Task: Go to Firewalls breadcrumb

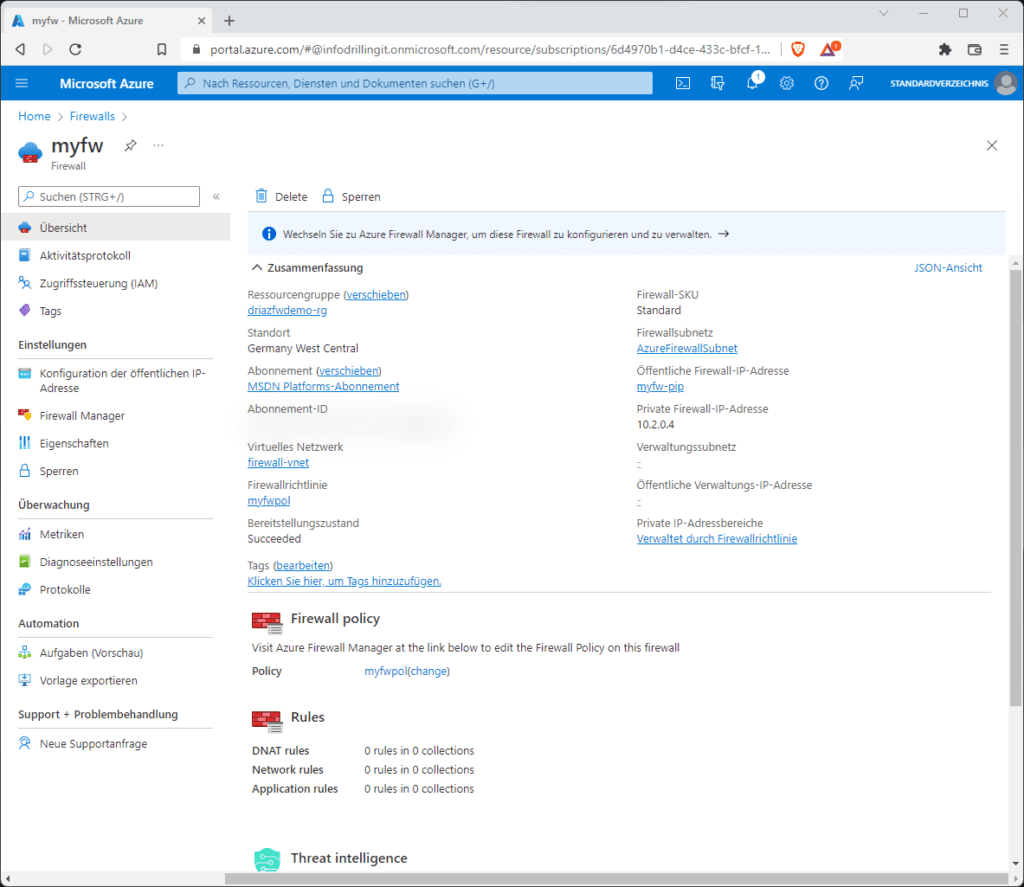Action: pyautogui.click(x=92, y=116)
